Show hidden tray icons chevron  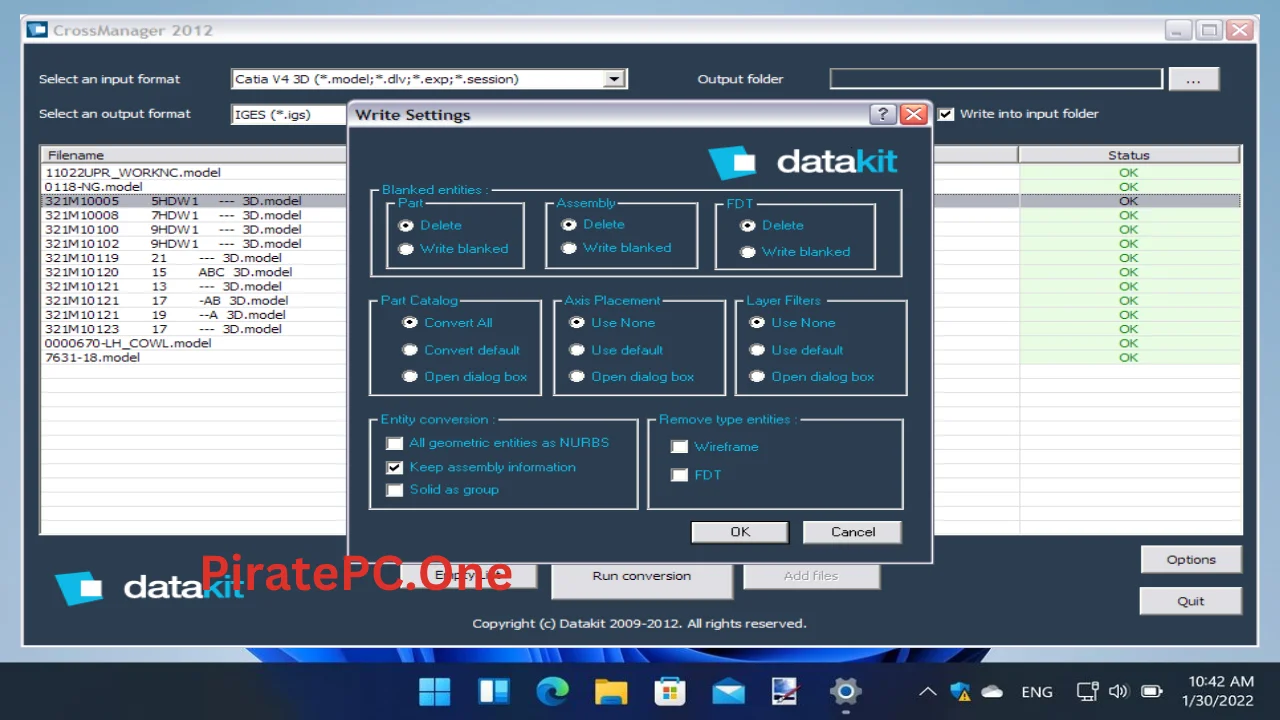click(x=928, y=691)
